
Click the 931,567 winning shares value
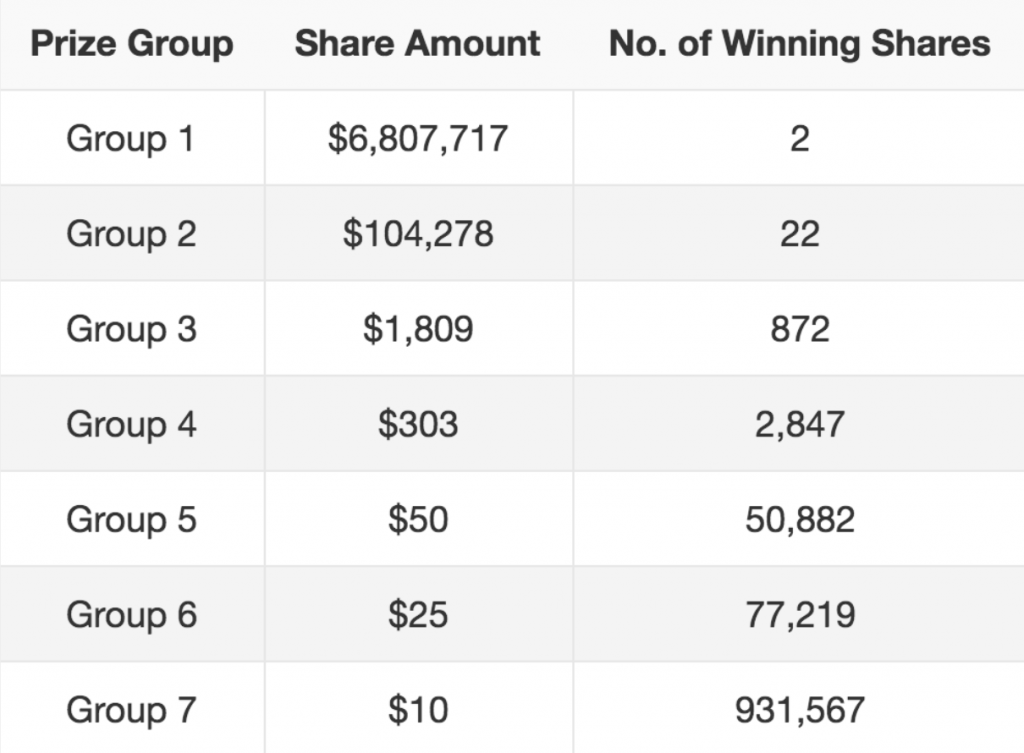pyautogui.click(x=800, y=710)
